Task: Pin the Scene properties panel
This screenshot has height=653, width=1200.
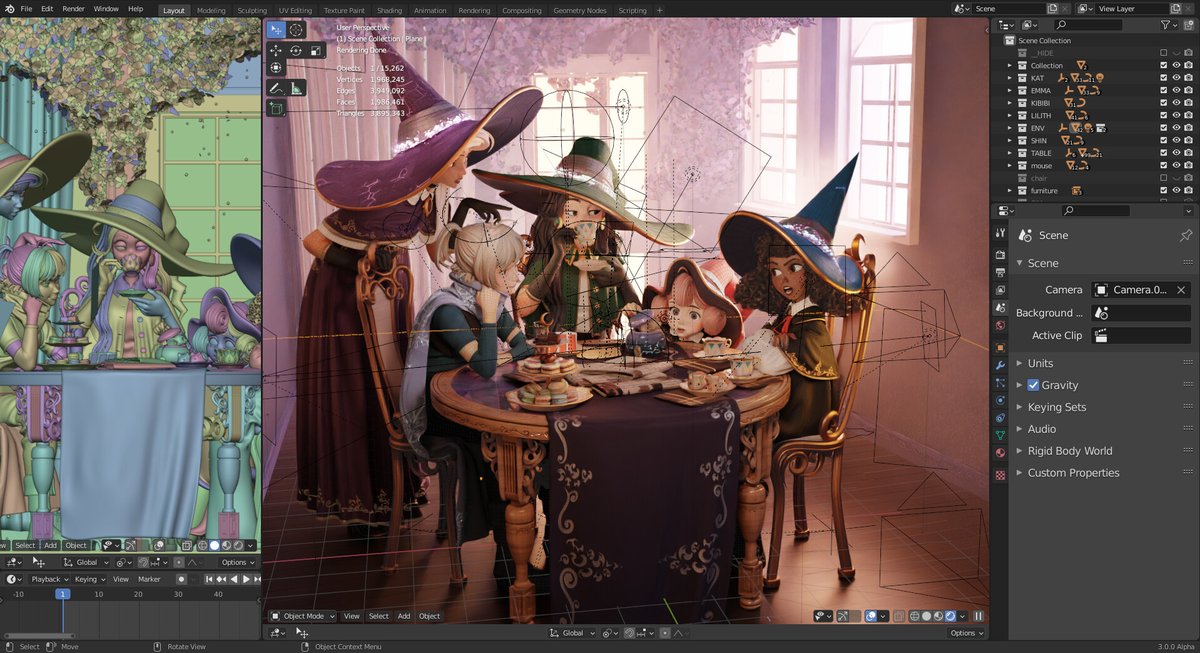Action: tap(1186, 235)
